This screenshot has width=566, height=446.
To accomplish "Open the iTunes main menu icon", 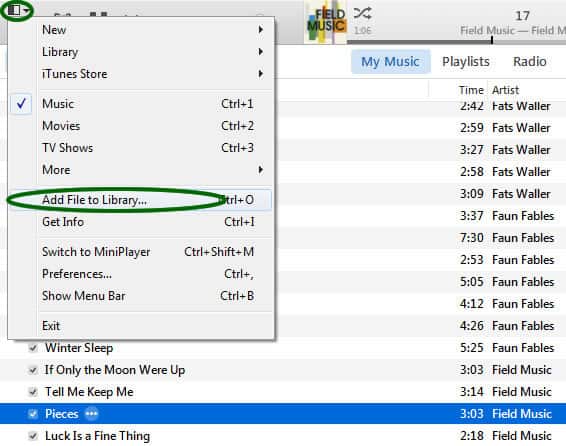I will [17, 10].
